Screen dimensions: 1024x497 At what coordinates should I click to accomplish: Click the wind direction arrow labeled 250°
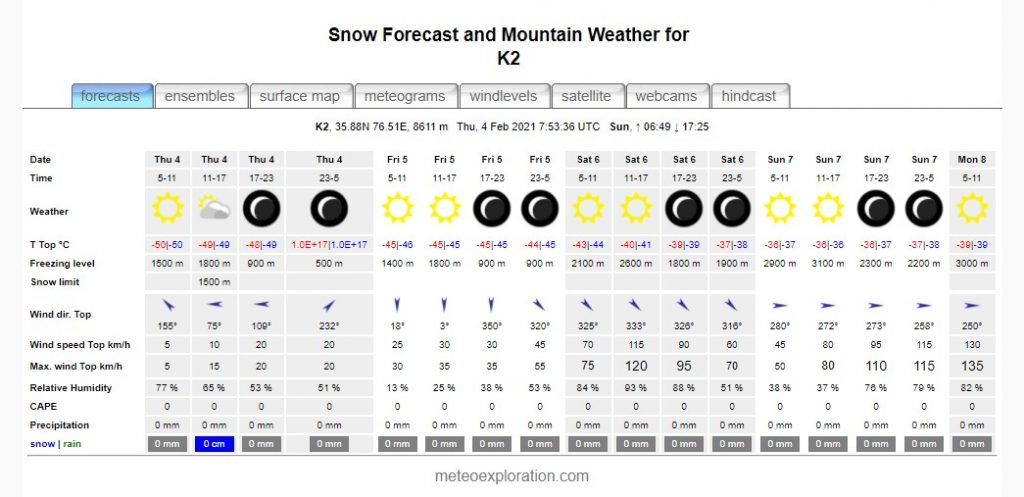(x=972, y=305)
